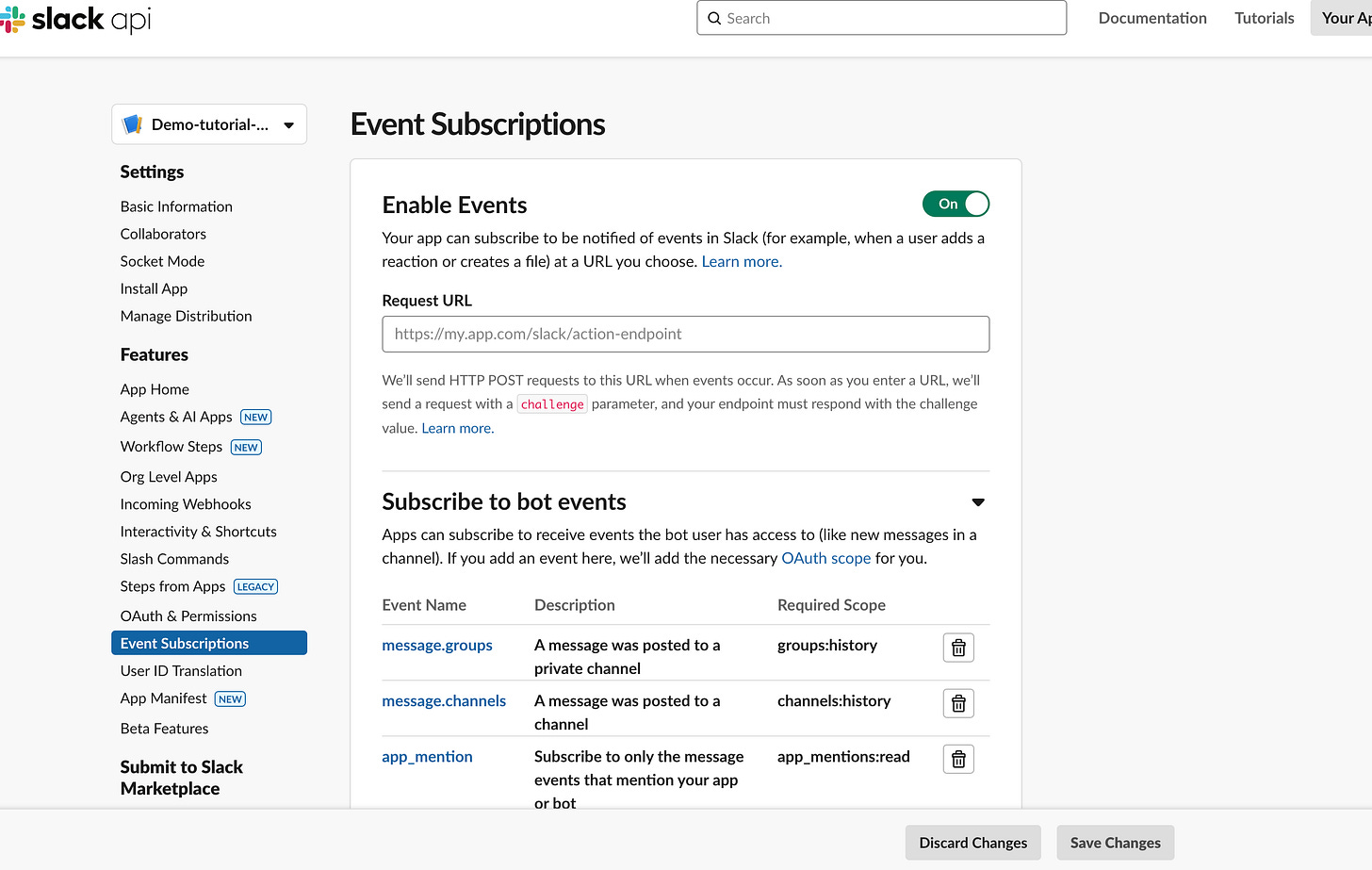
Task: Click Learn more link under Enable Events
Action: (742, 262)
